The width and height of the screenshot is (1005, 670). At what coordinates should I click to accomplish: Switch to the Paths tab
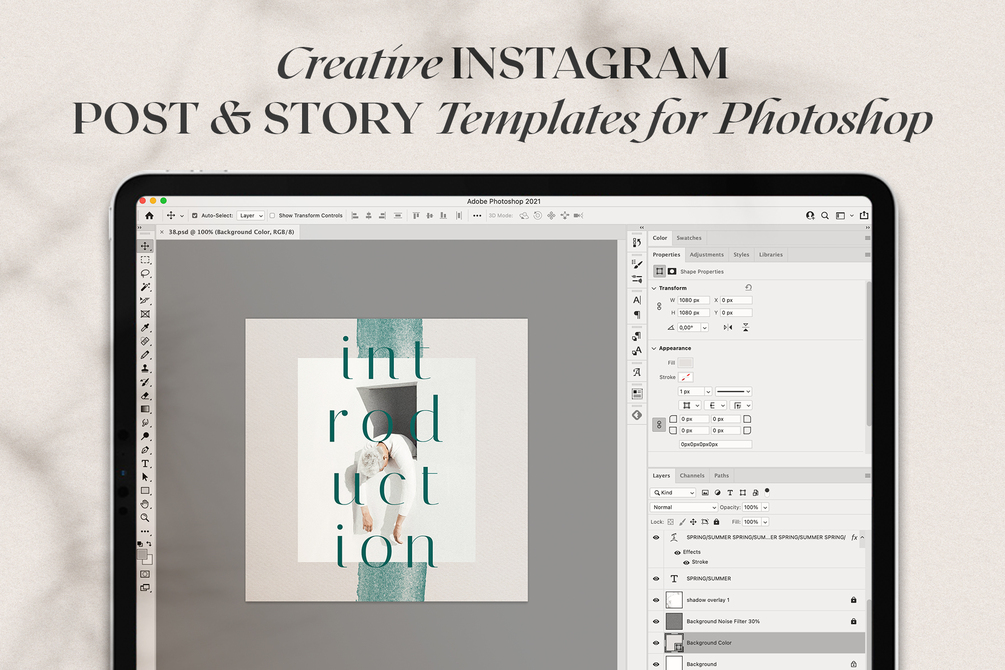click(x=721, y=476)
